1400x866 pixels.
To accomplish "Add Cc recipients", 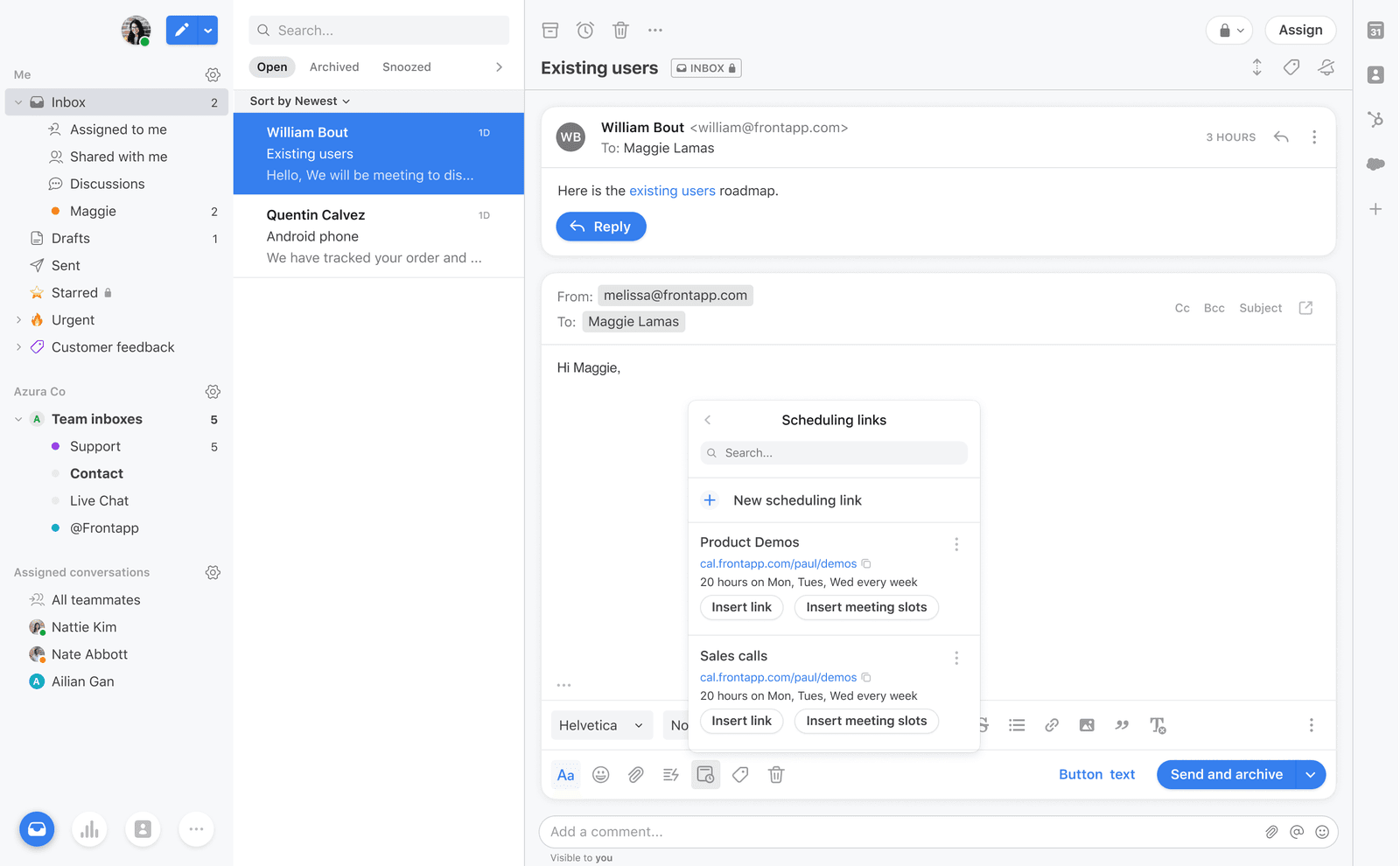I will (x=1182, y=308).
